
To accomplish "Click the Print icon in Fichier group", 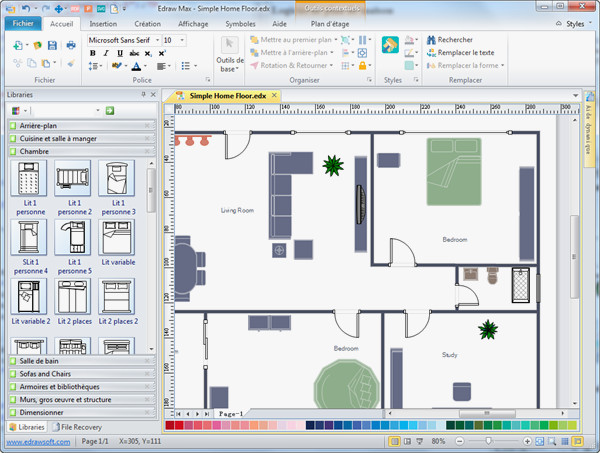I will 71,44.
